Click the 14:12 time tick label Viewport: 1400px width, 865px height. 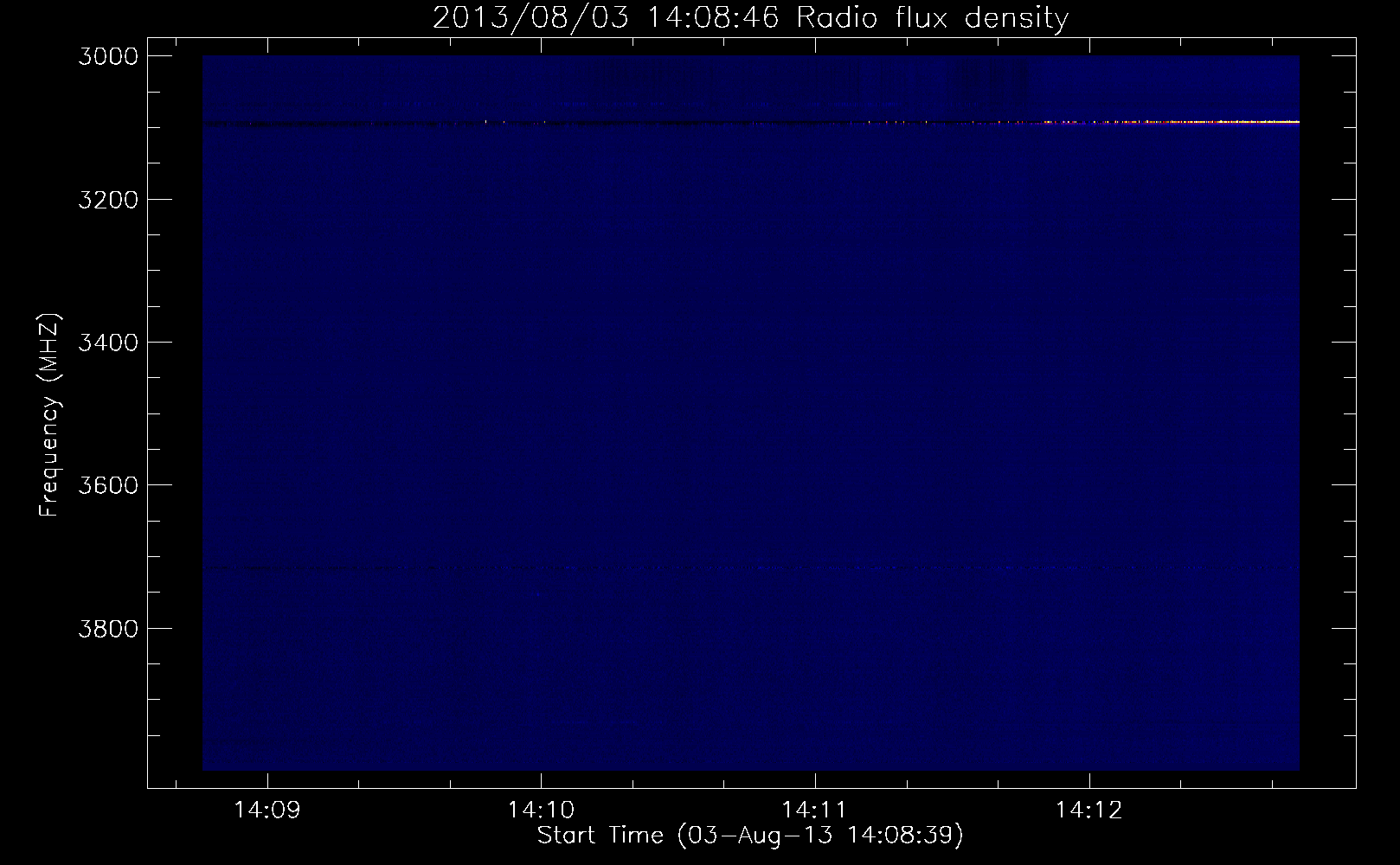1089,811
